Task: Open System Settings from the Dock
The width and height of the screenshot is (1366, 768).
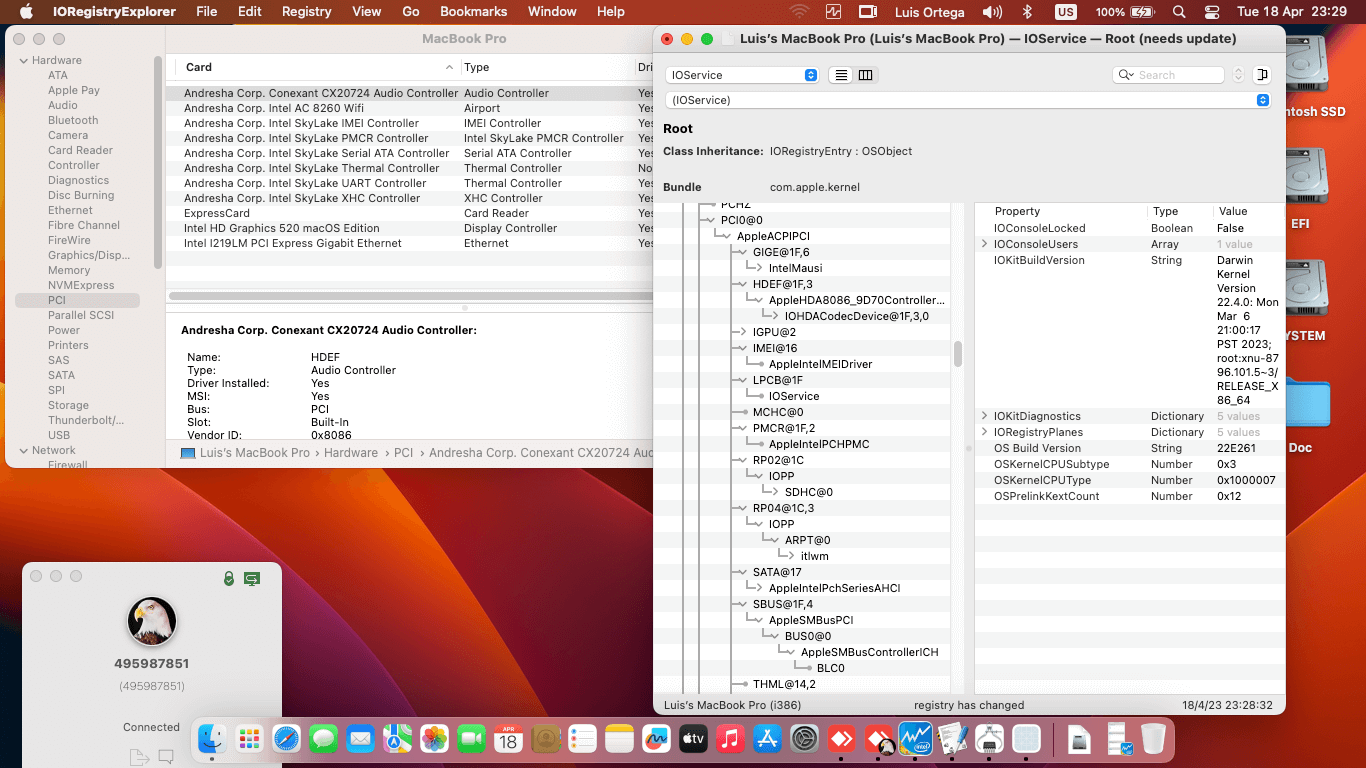Action: click(804, 739)
